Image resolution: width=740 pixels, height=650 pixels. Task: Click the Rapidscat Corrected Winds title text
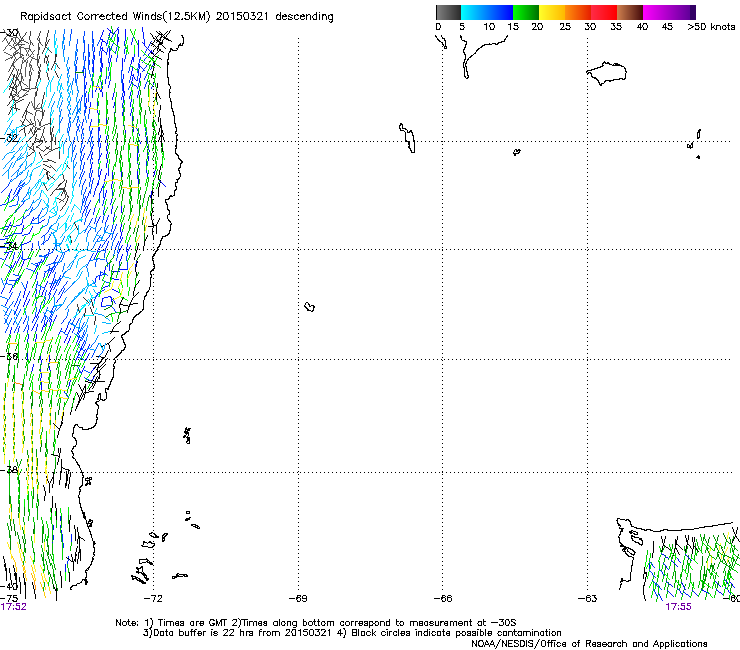(x=177, y=16)
